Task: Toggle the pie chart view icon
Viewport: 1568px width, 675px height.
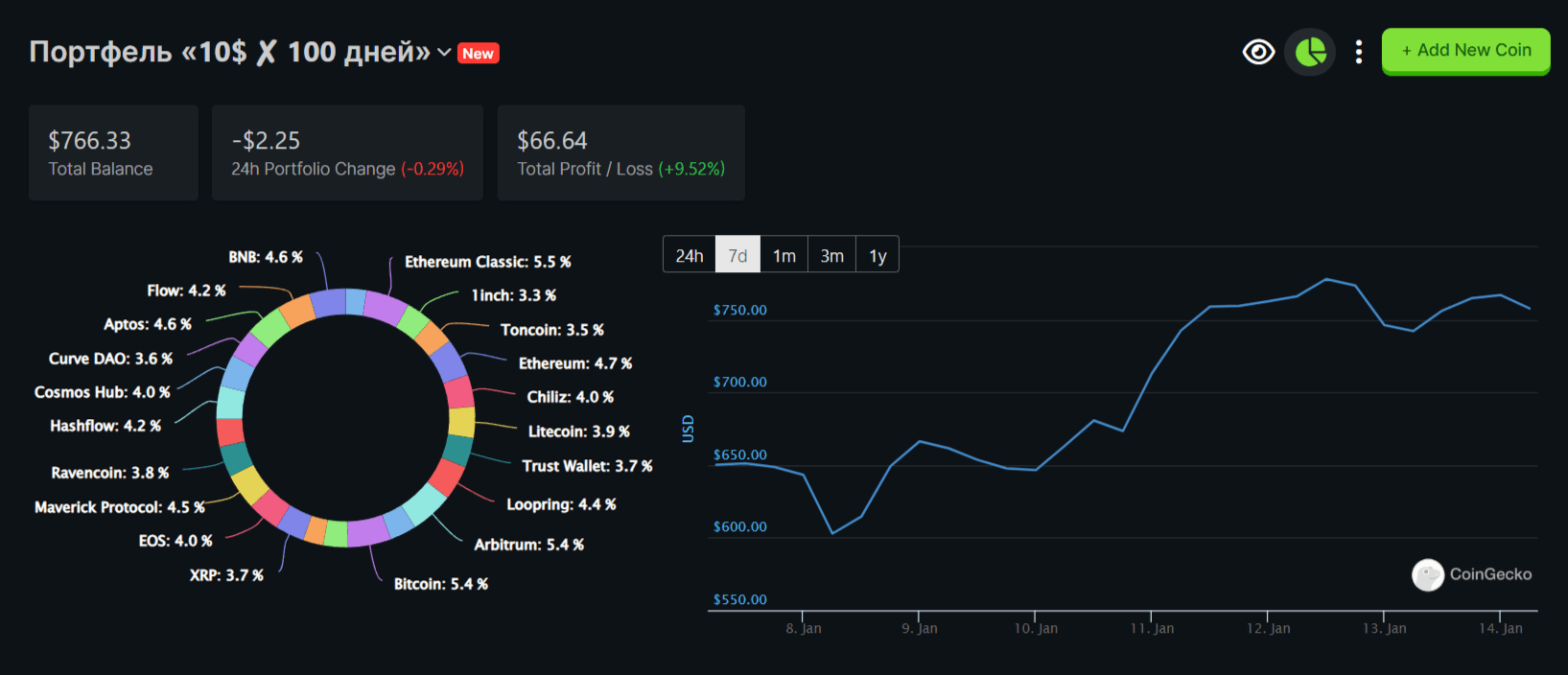Action: click(1310, 52)
